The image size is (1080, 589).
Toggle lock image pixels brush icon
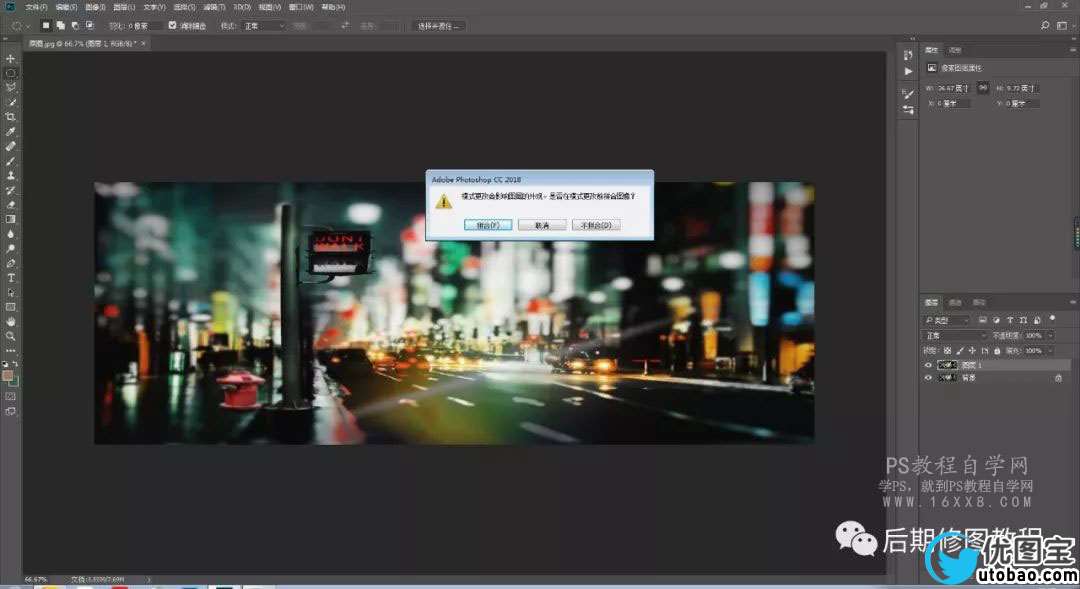click(959, 351)
